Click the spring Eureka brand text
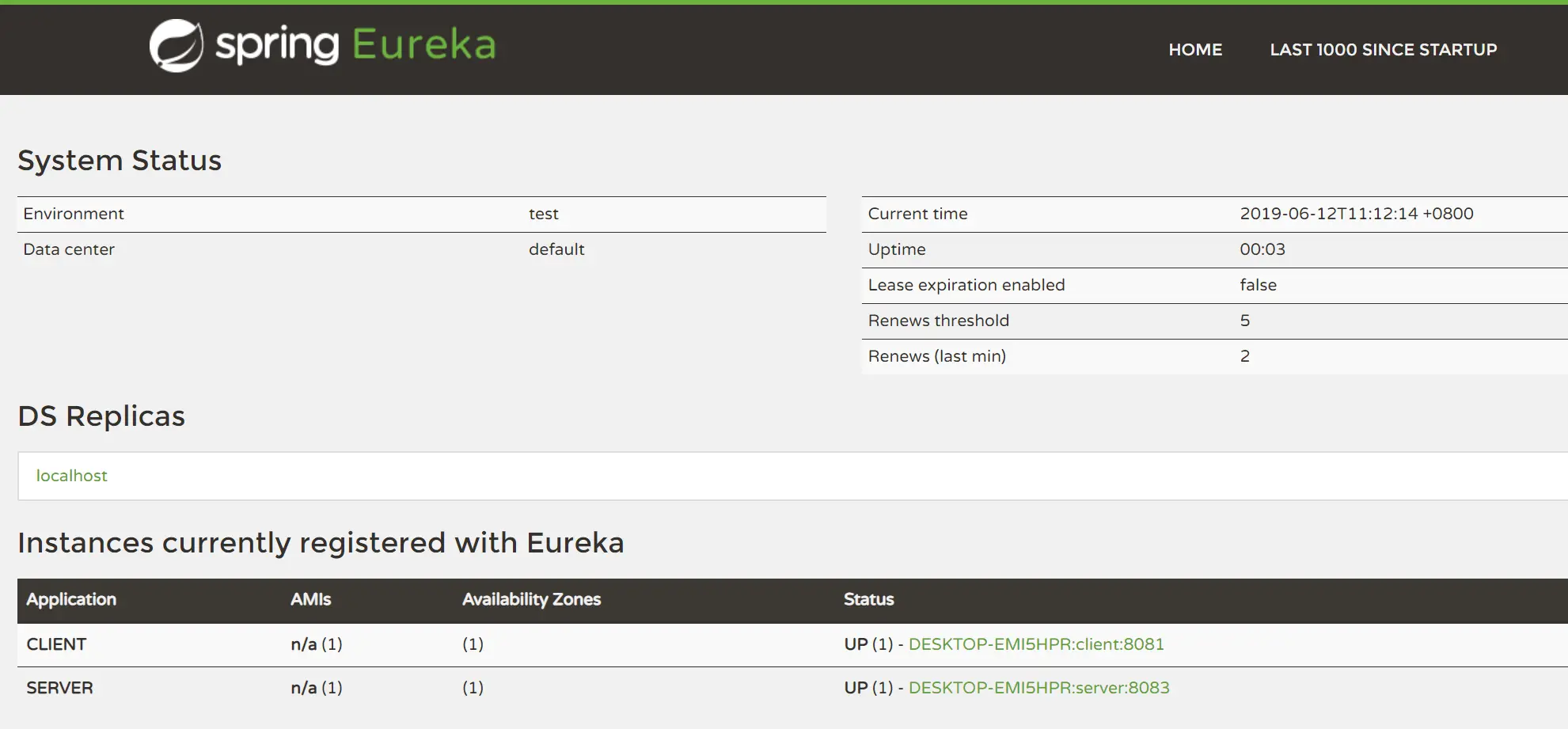 click(x=355, y=45)
